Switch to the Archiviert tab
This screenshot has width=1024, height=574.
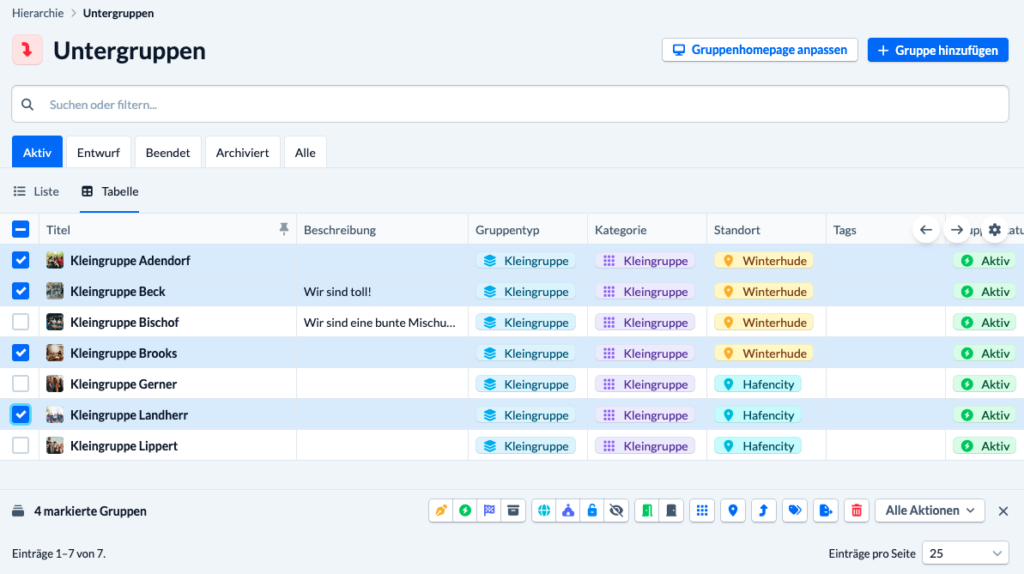tap(242, 152)
